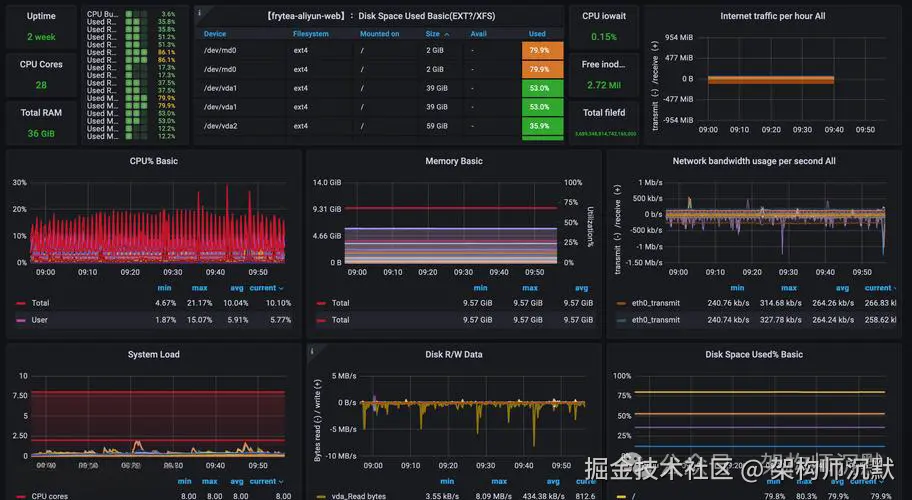The height and width of the screenshot is (500, 912).
Task: Sort Network bandwidth legend by min
Action: tap(737, 288)
